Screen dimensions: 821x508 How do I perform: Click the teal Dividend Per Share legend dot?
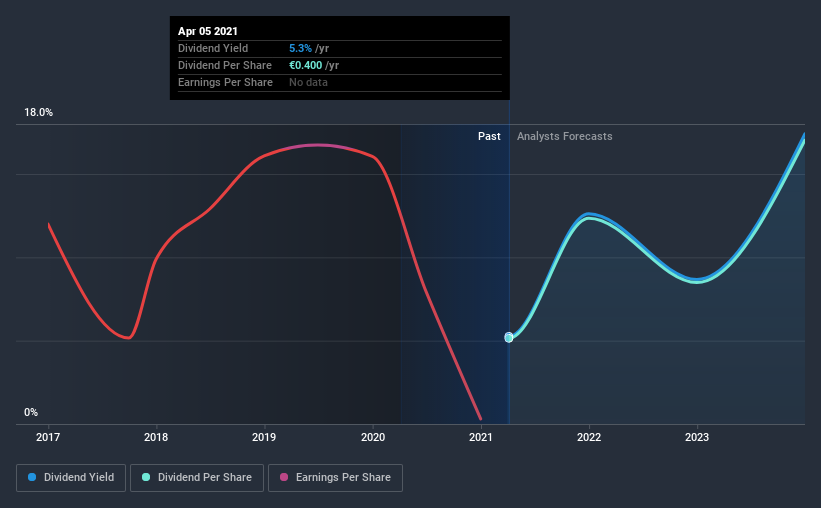(x=146, y=477)
